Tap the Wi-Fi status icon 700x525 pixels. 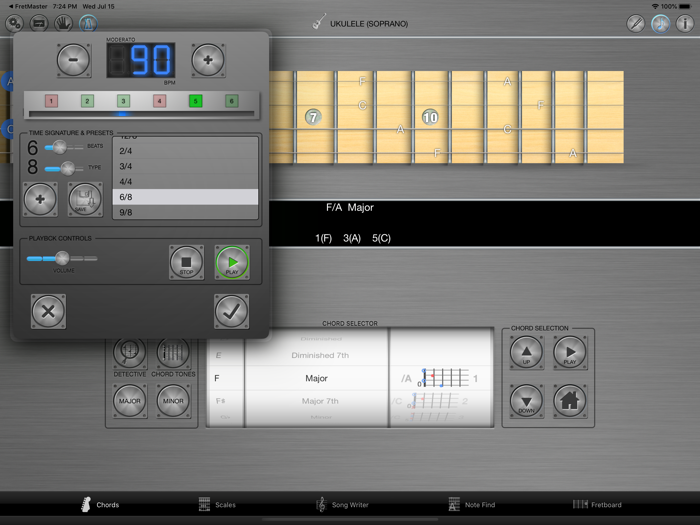pos(655,6)
